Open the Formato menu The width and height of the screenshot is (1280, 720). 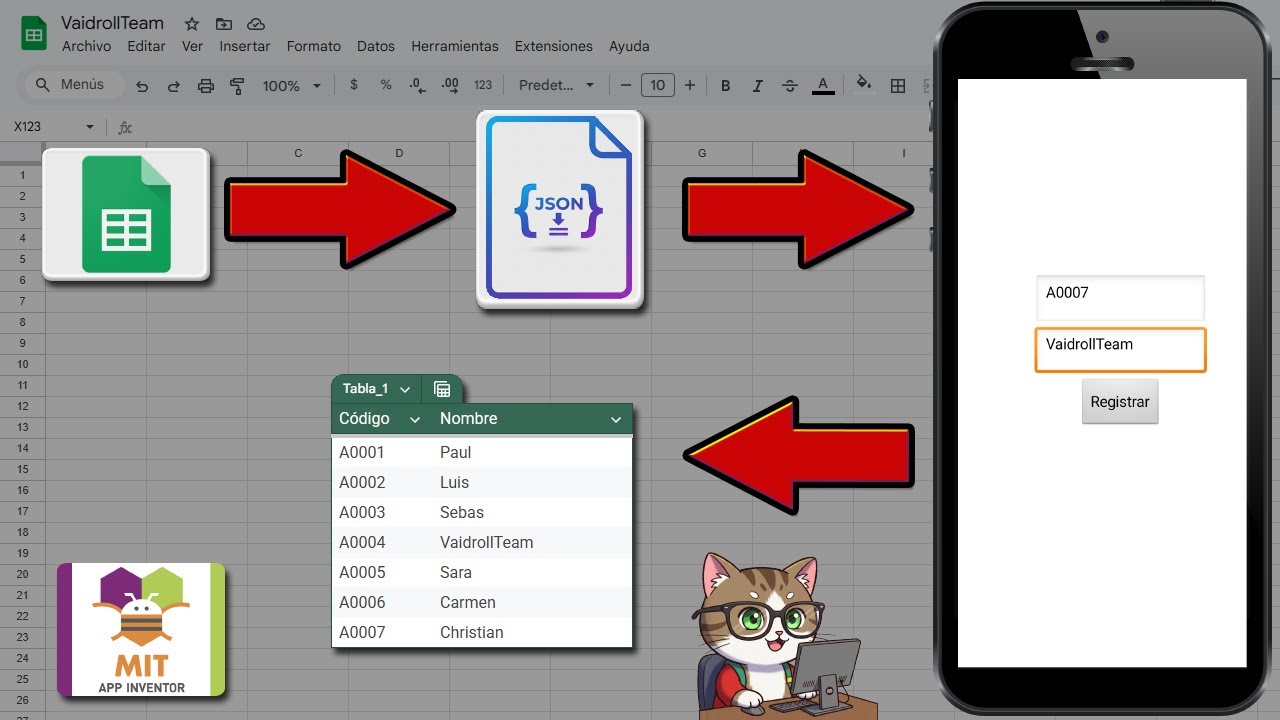point(314,46)
